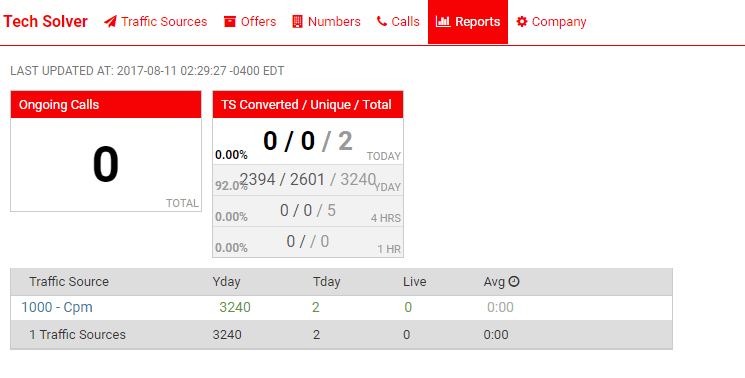Open the 1000 - Cpm traffic source link
The width and height of the screenshot is (745, 378).
click(x=57, y=307)
